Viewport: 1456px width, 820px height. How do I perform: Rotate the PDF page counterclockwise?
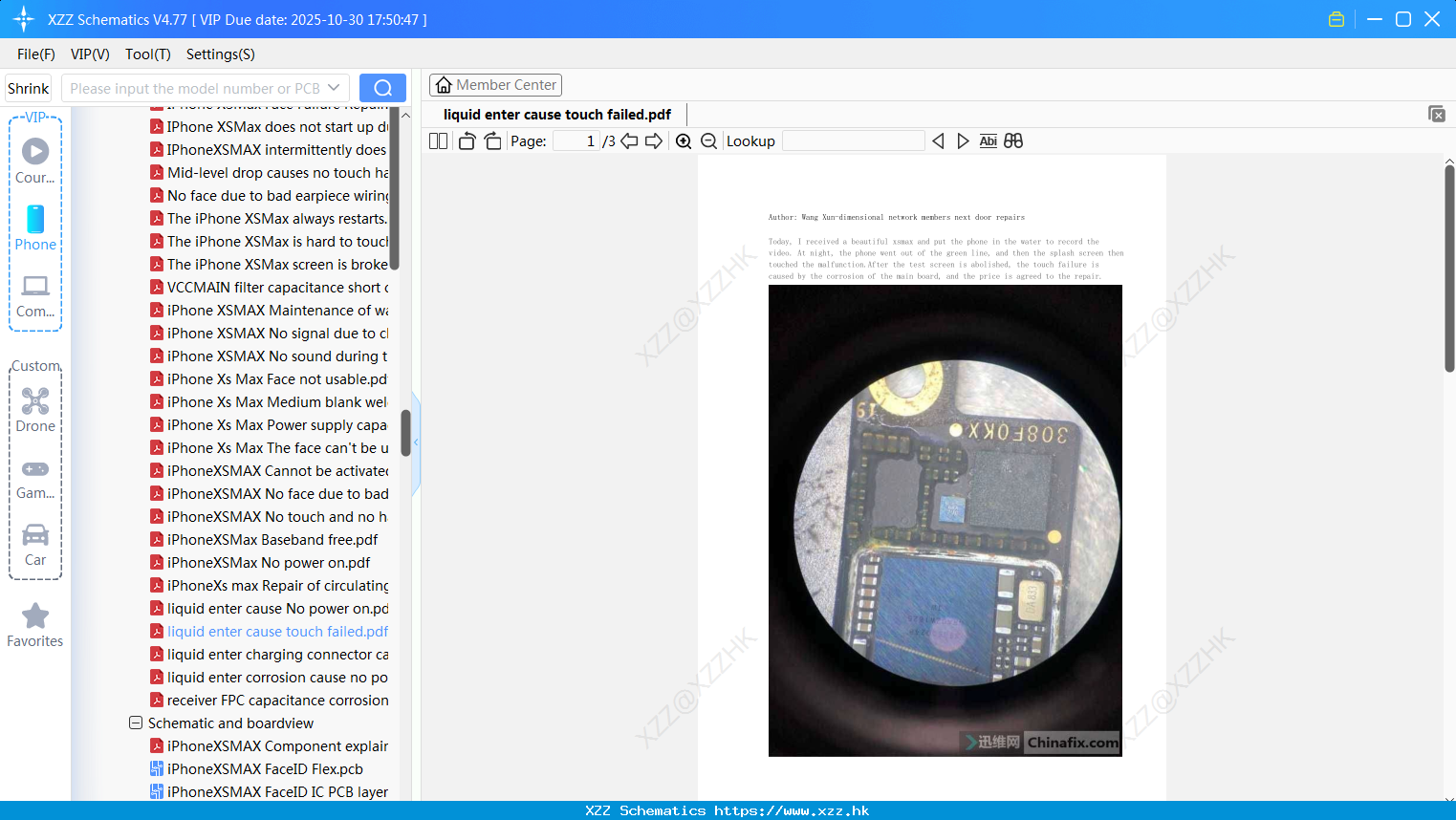467,141
